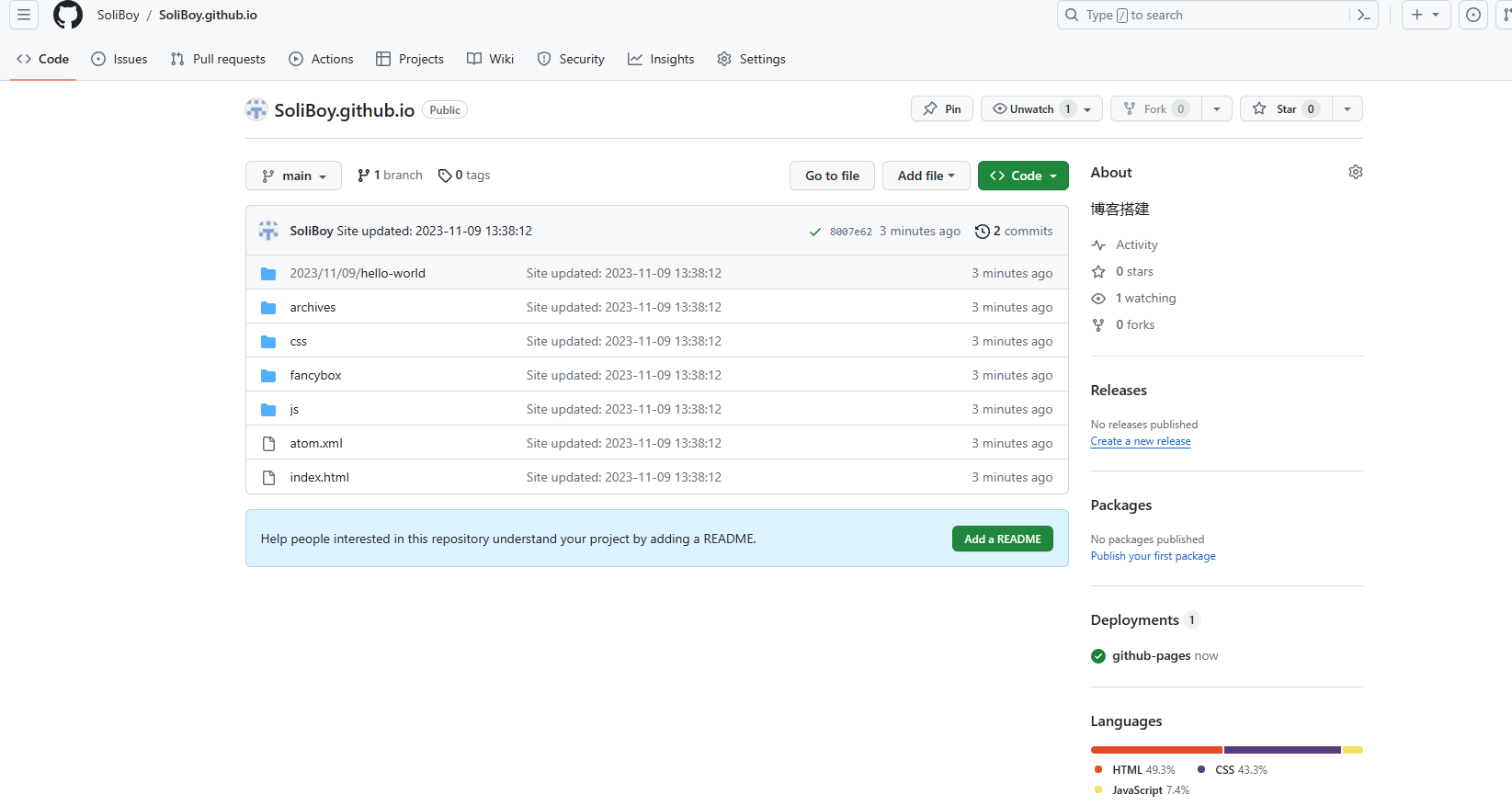Screen dimensions: 1512x806
Task: Click the CSS purple language bar segment
Action: point(1282,750)
